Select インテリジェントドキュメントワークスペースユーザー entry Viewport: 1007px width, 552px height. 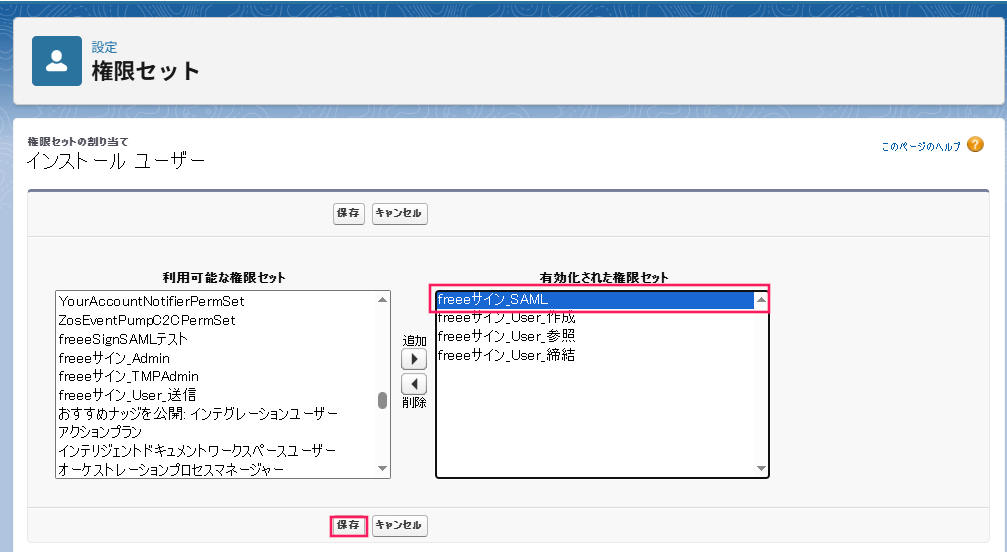216,451
